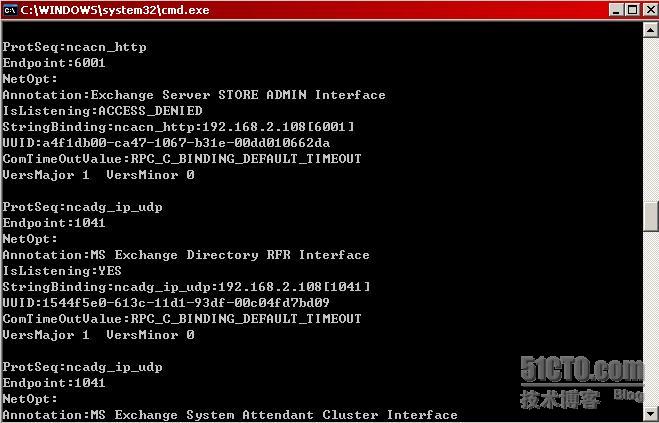The height and width of the screenshot is (423, 659).
Task: Click the Endpoint:6001 text line
Action: (x=54, y=63)
